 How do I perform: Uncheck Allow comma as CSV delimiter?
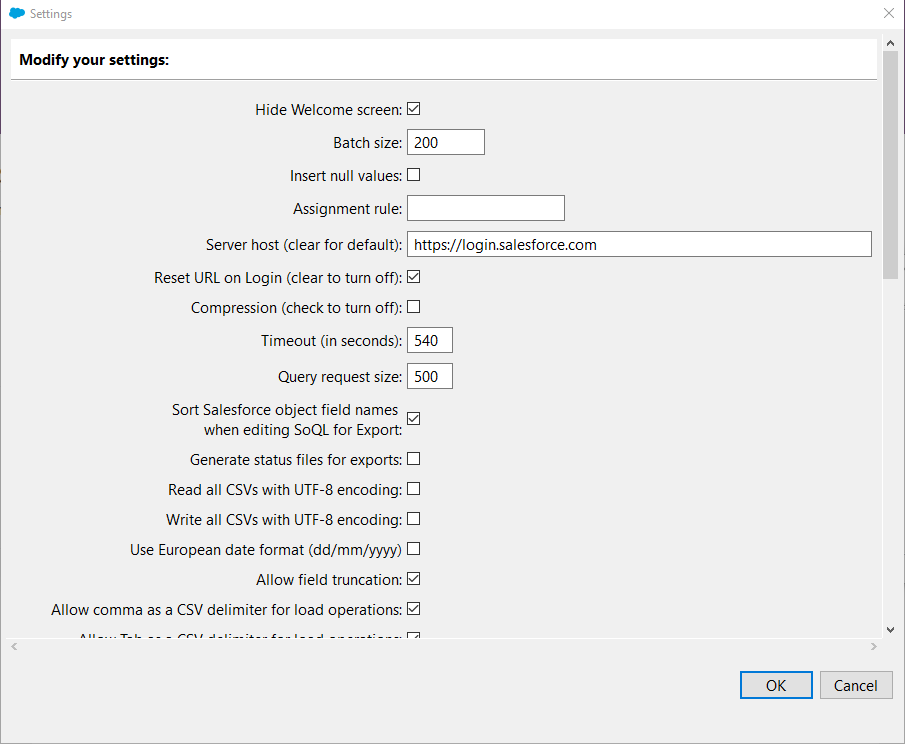pyautogui.click(x=413, y=608)
